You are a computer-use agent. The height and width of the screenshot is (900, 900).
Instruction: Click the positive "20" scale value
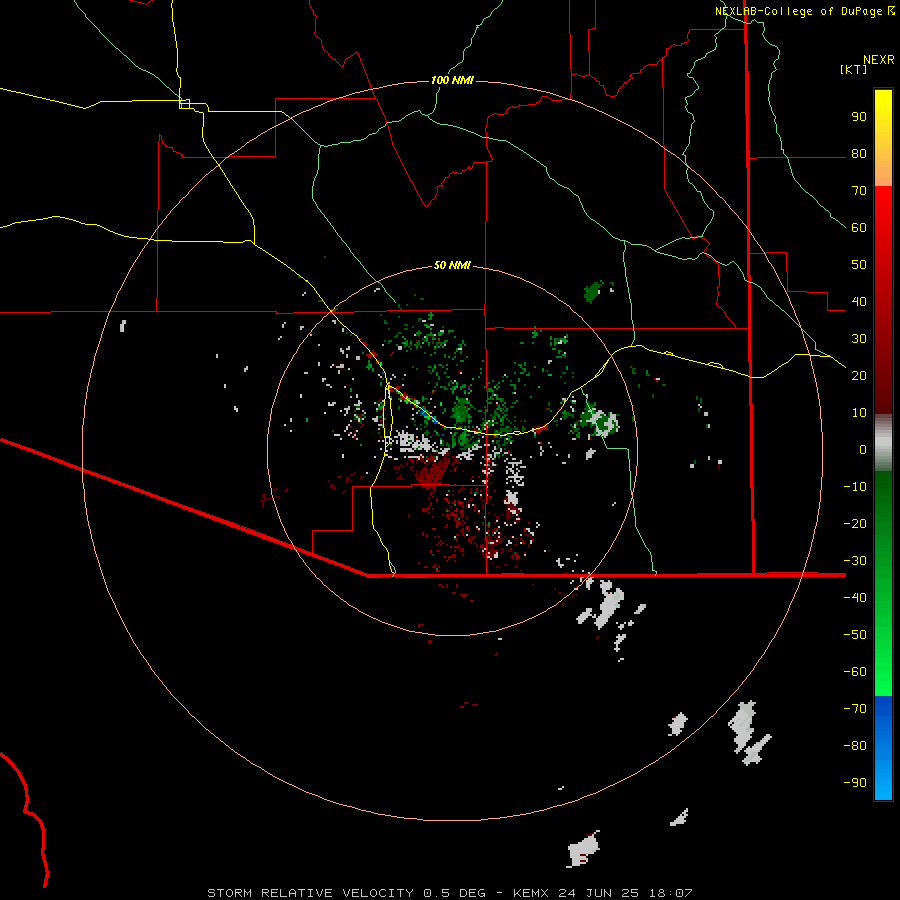tap(859, 376)
